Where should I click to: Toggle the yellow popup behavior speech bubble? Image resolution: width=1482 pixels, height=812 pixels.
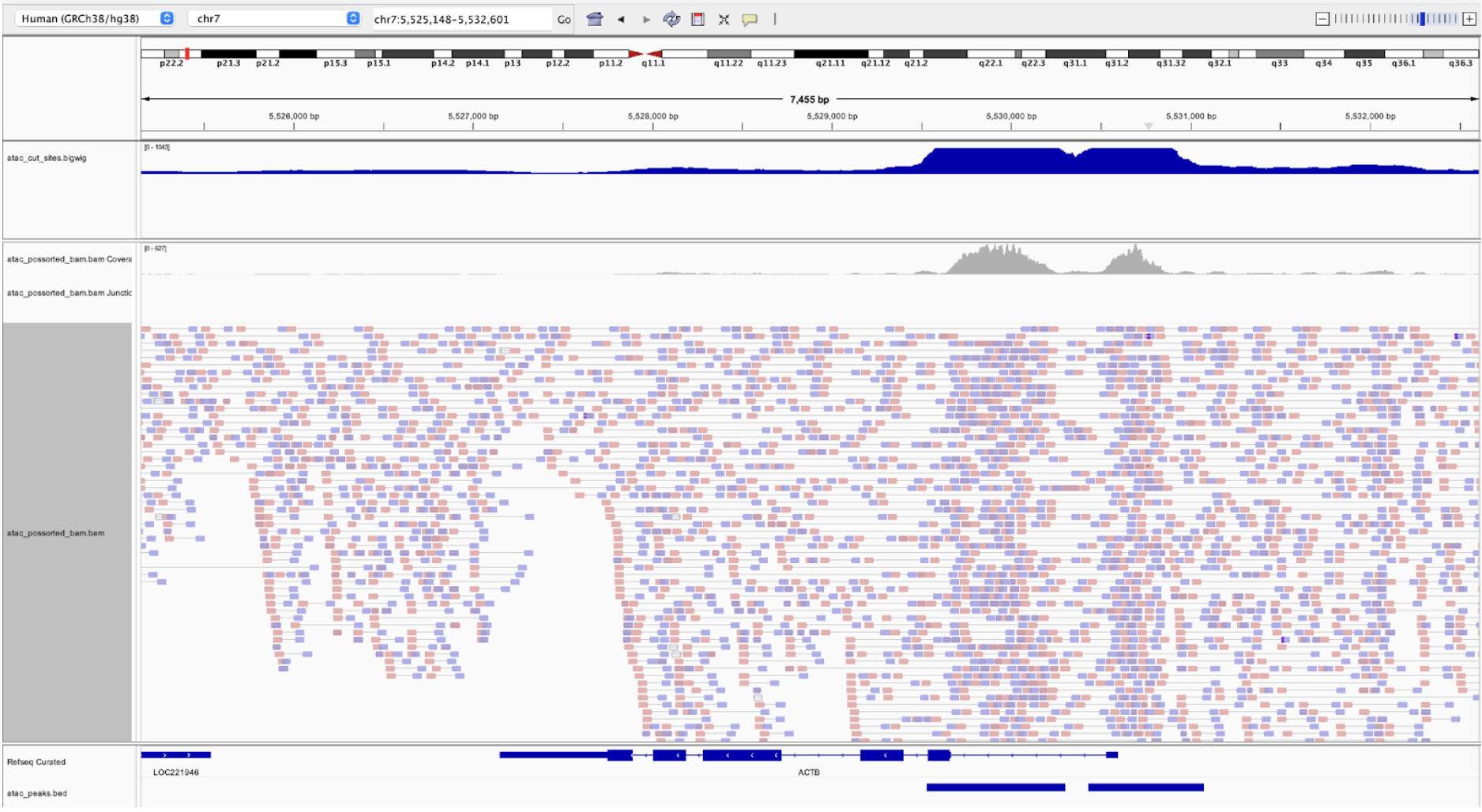point(750,19)
